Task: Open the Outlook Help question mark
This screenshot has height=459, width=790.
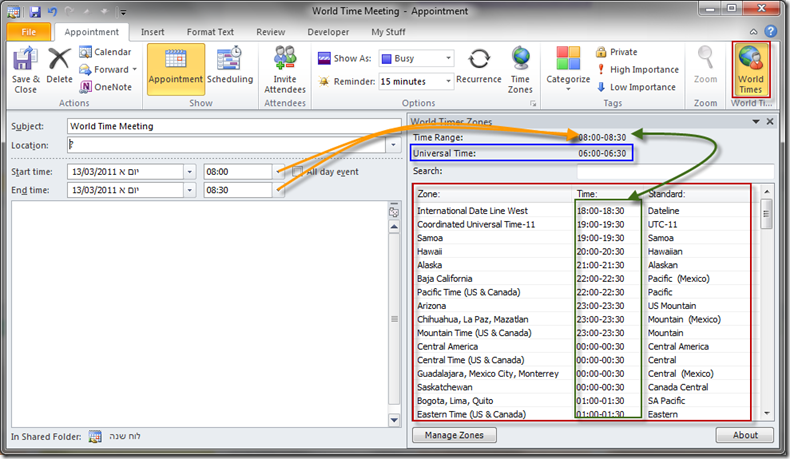Action: [771, 31]
